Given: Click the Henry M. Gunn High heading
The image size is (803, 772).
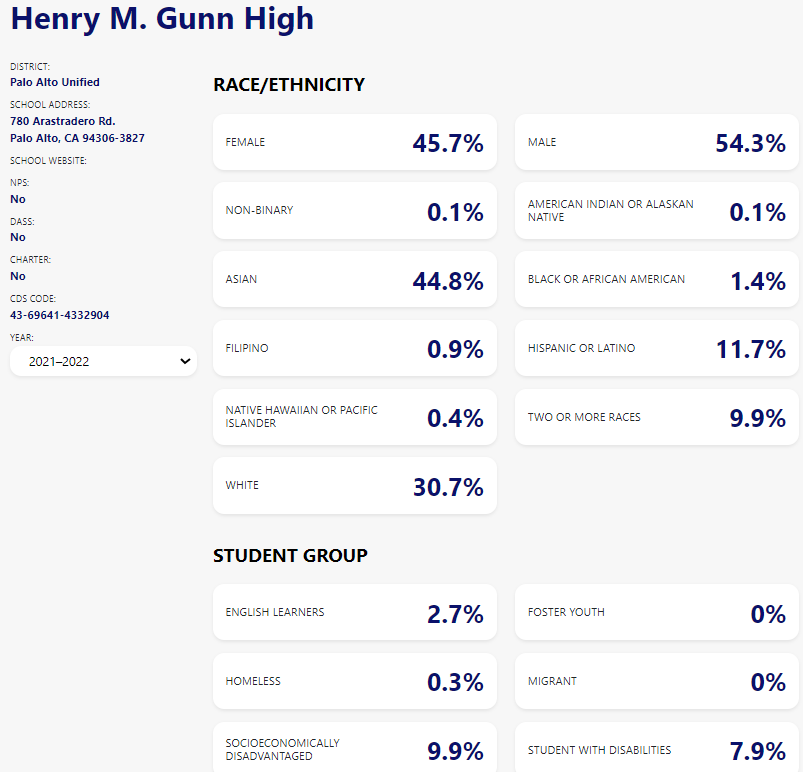Looking at the screenshot, I should 162,18.
